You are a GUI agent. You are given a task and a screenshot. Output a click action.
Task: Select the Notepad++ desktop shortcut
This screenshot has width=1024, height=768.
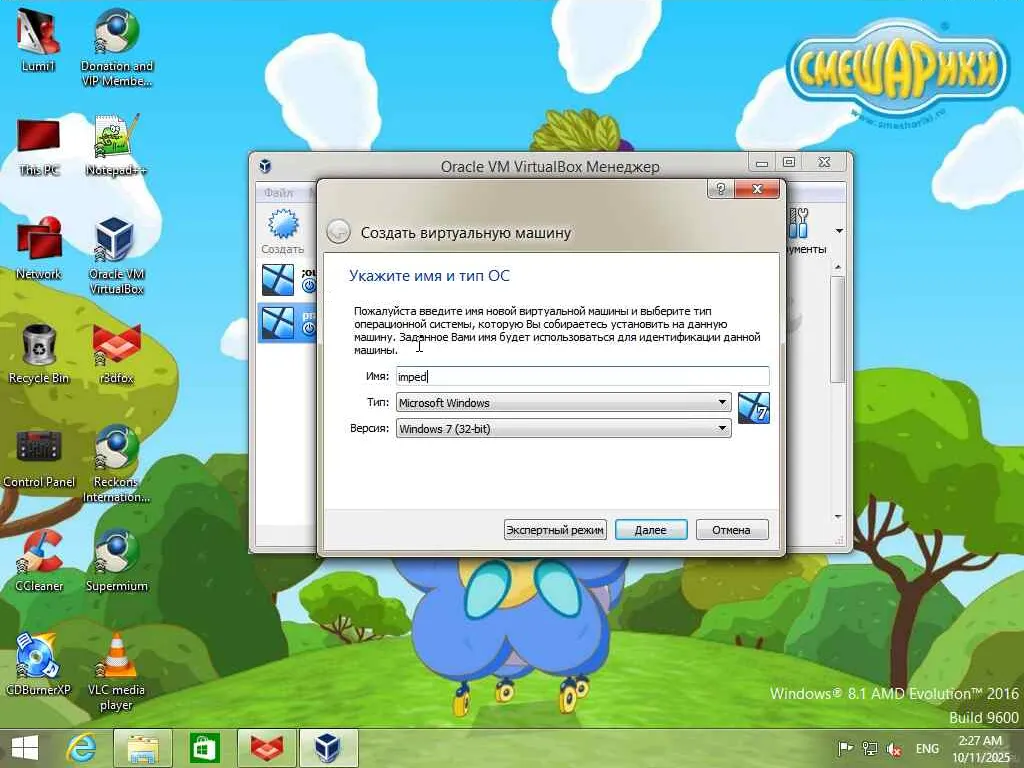tap(116, 145)
